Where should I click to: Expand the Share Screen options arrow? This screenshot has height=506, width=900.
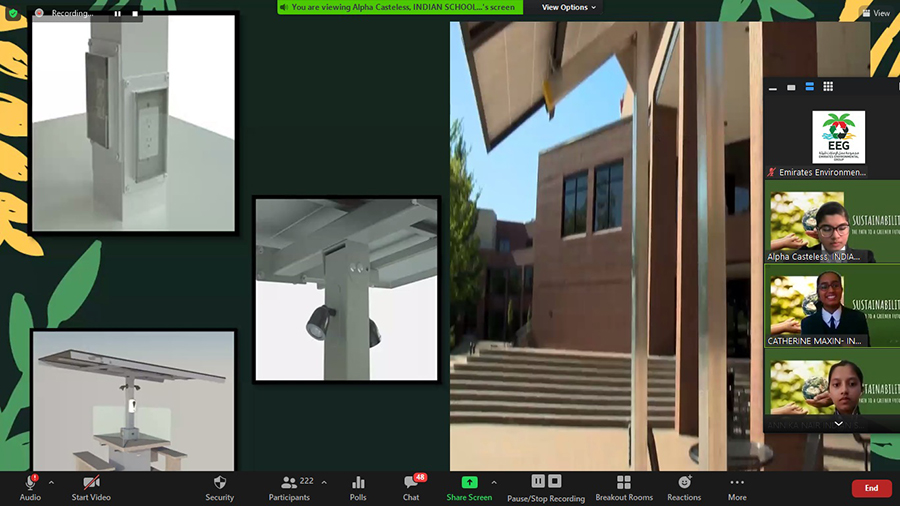[494, 482]
